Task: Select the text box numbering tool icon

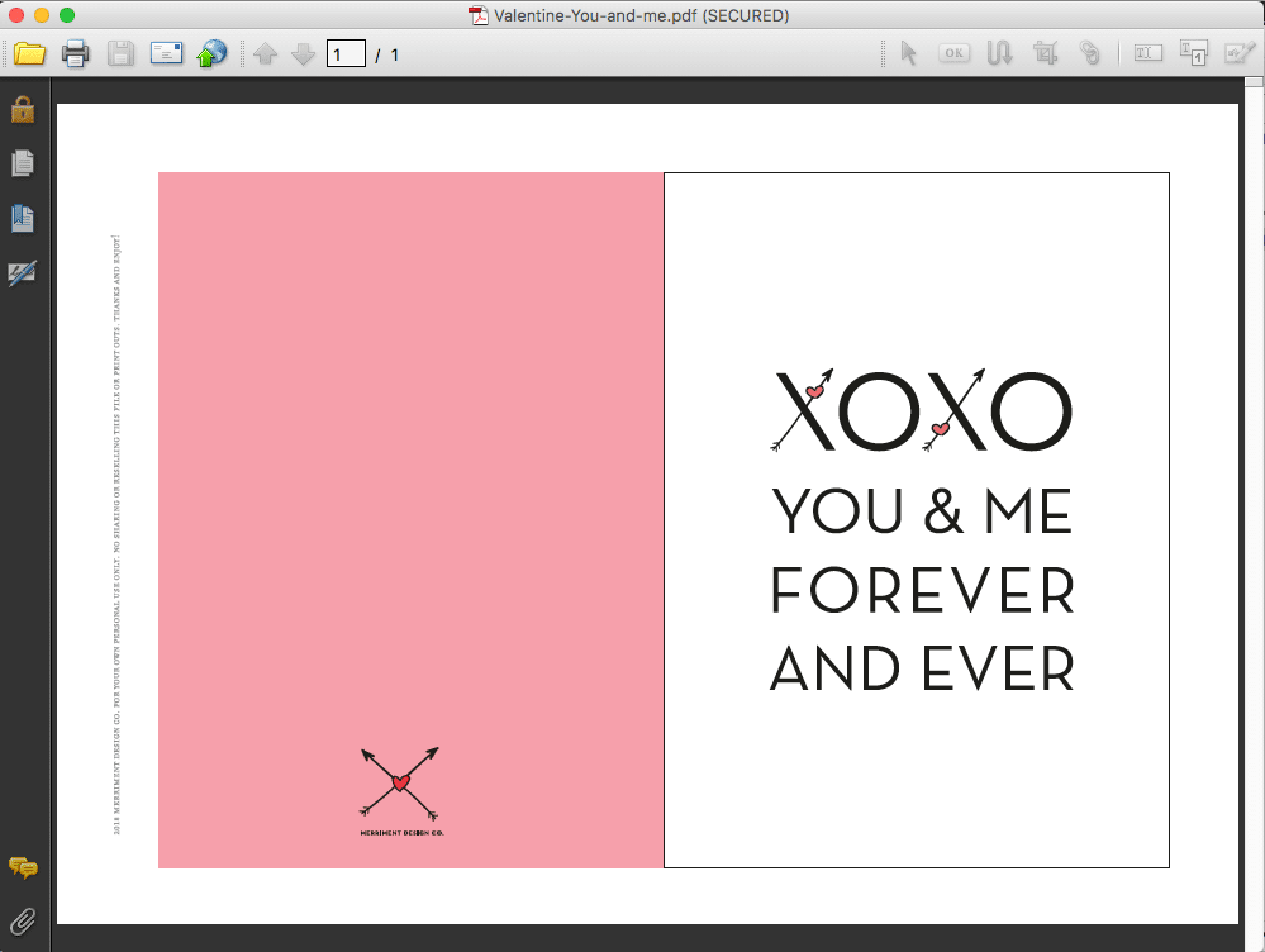Action: coord(1193,53)
